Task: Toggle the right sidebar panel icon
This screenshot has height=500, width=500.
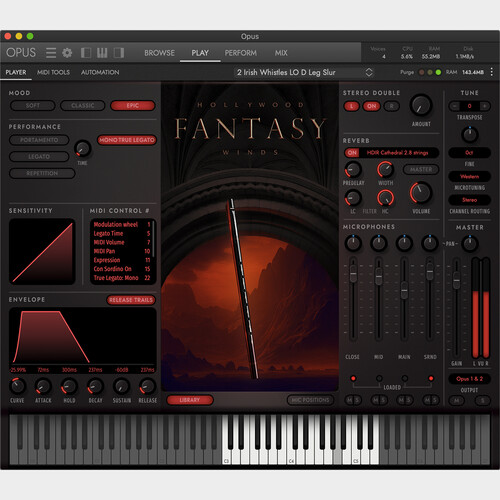Action: [x=119, y=53]
